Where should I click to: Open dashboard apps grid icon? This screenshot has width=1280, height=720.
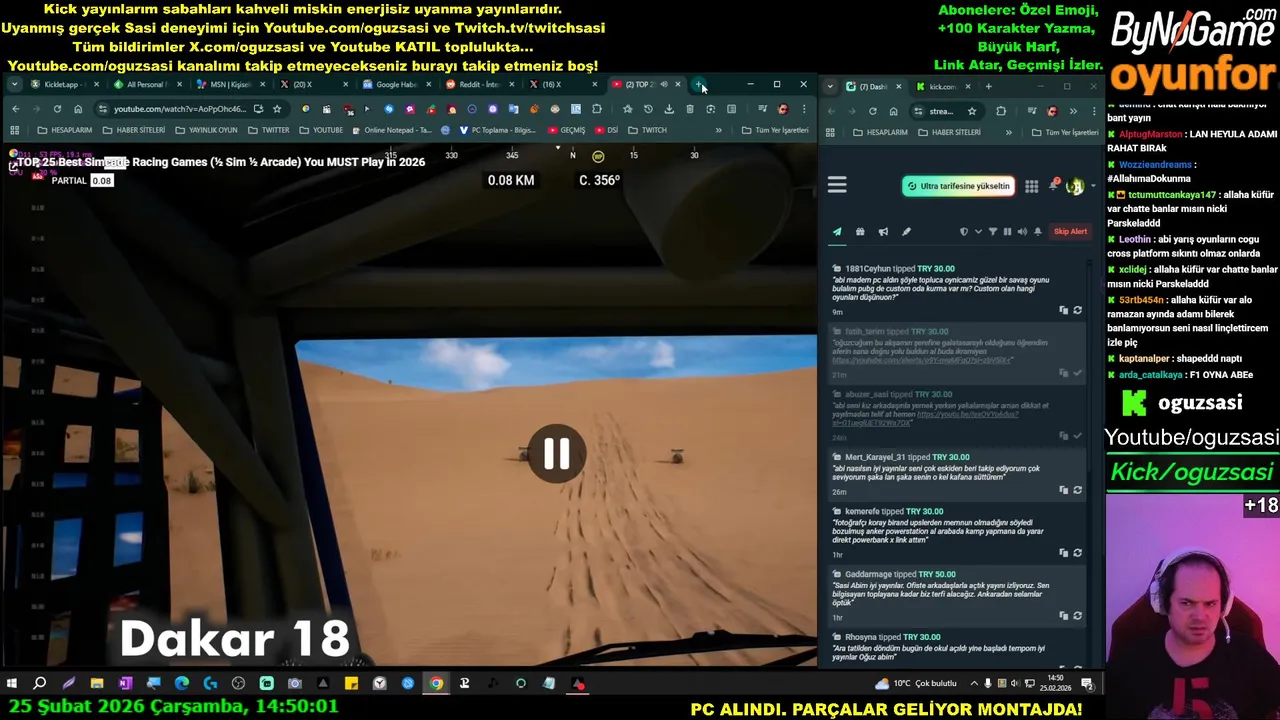(x=1031, y=186)
